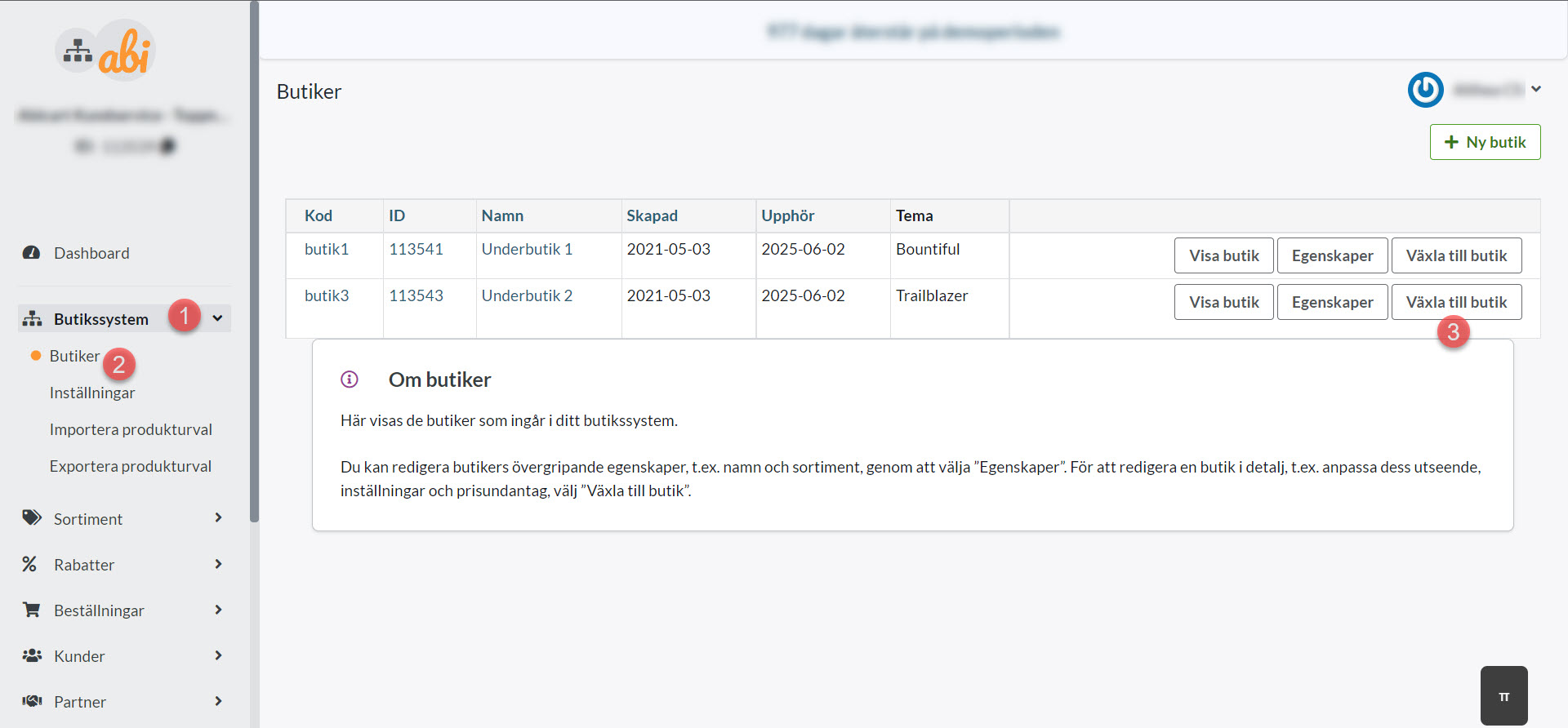1568x728 pixels.
Task: Click the info icon beside Om butiker
Action: coord(350,380)
